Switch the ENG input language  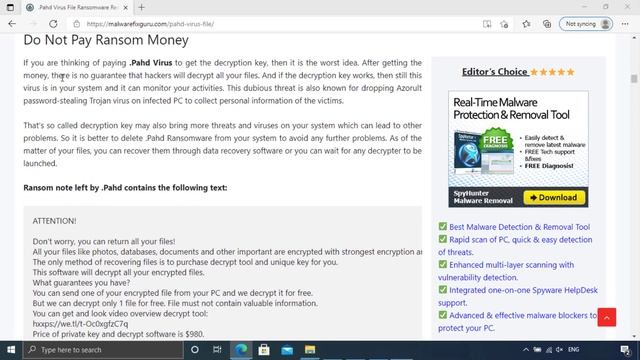(573, 349)
